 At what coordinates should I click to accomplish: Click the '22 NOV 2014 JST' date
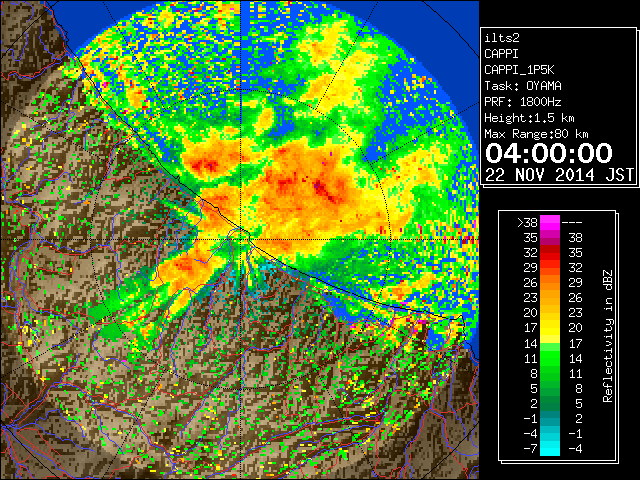[559, 175]
